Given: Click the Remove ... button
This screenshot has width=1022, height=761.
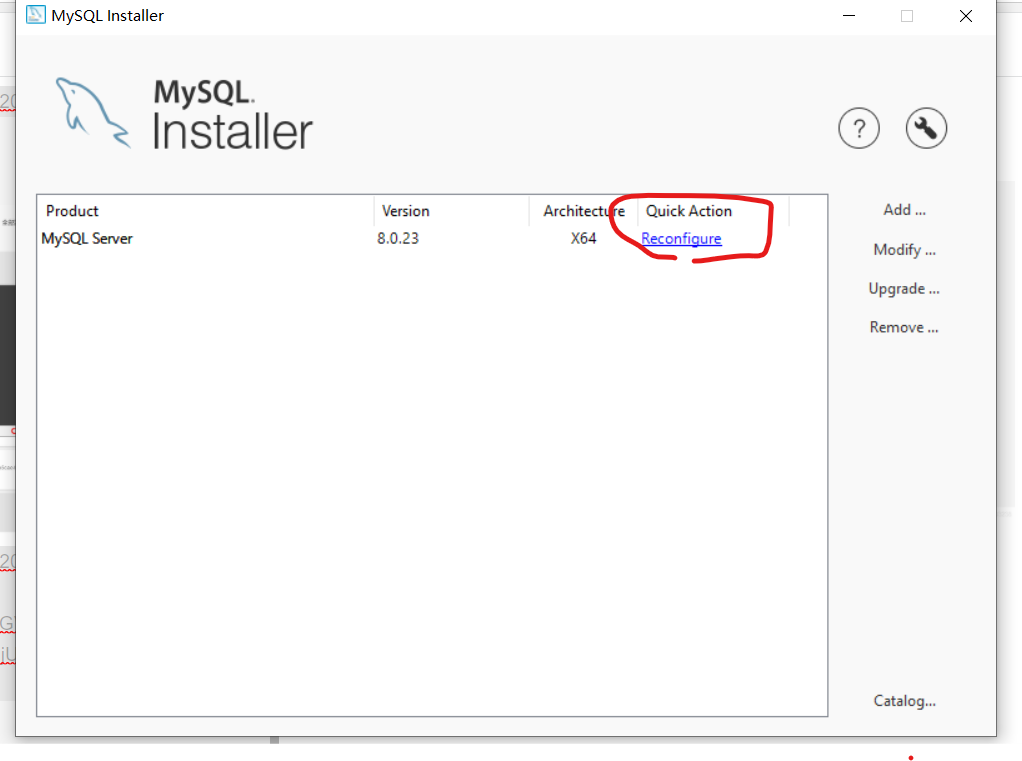Looking at the screenshot, I should coord(904,327).
